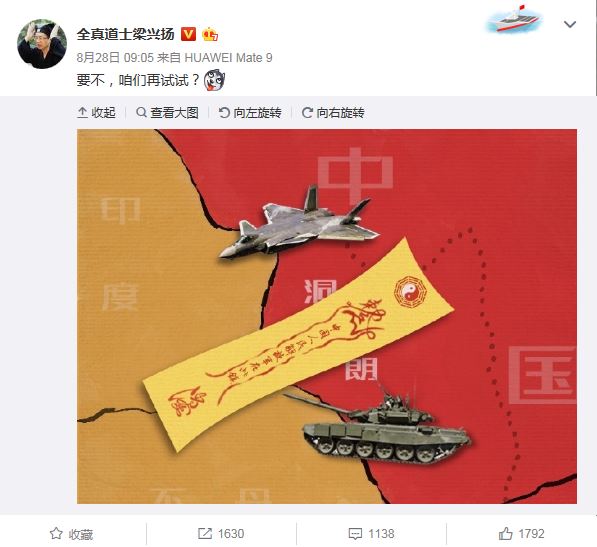The image size is (597, 547).
Task: Click the orange V verification badge
Action: [188, 34]
